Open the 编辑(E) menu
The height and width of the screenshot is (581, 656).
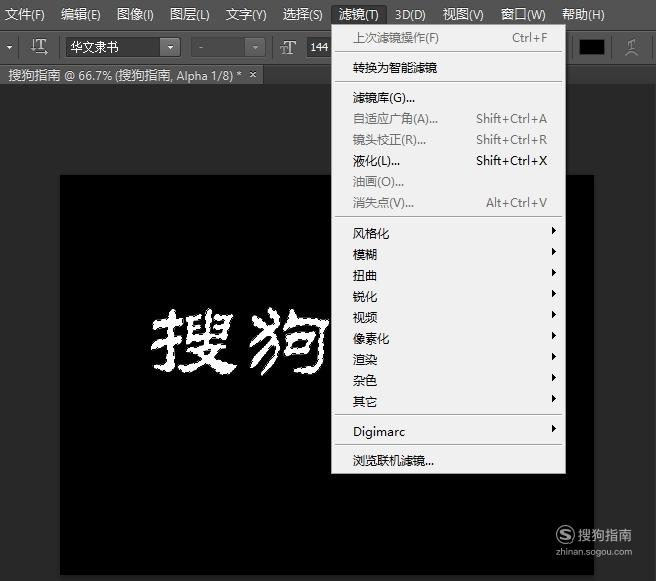(x=81, y=15)
